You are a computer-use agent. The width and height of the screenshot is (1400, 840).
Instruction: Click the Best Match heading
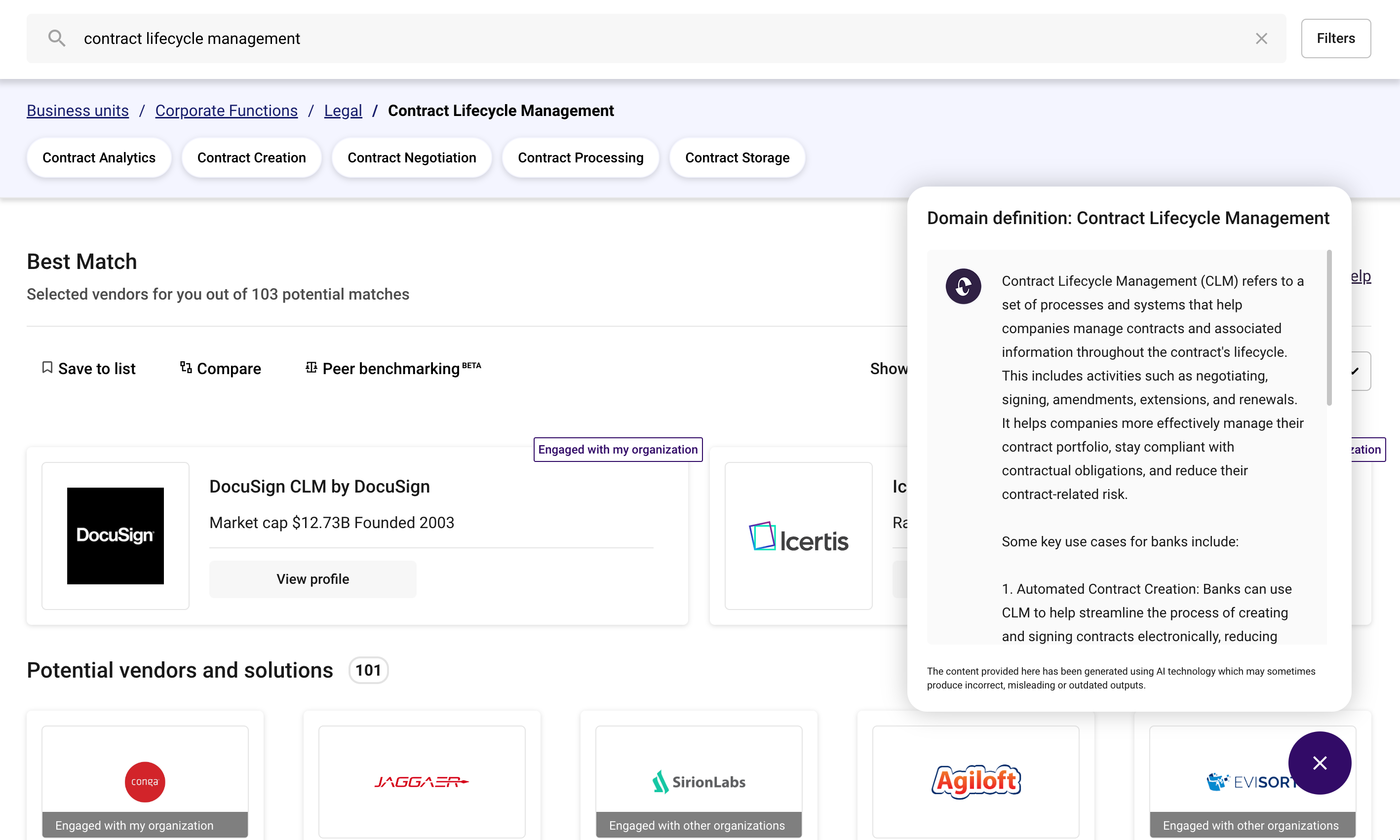click(x=82, y=262)
